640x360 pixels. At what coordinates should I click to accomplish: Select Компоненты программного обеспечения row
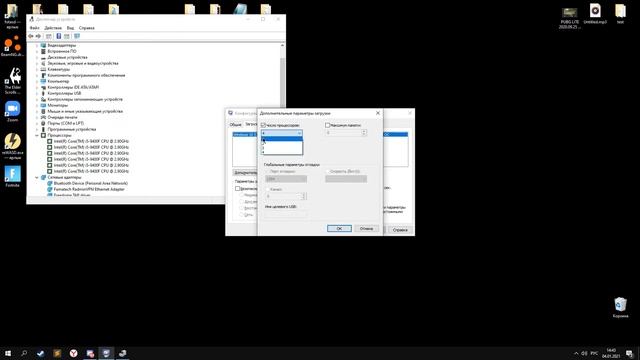click(86, 76)
